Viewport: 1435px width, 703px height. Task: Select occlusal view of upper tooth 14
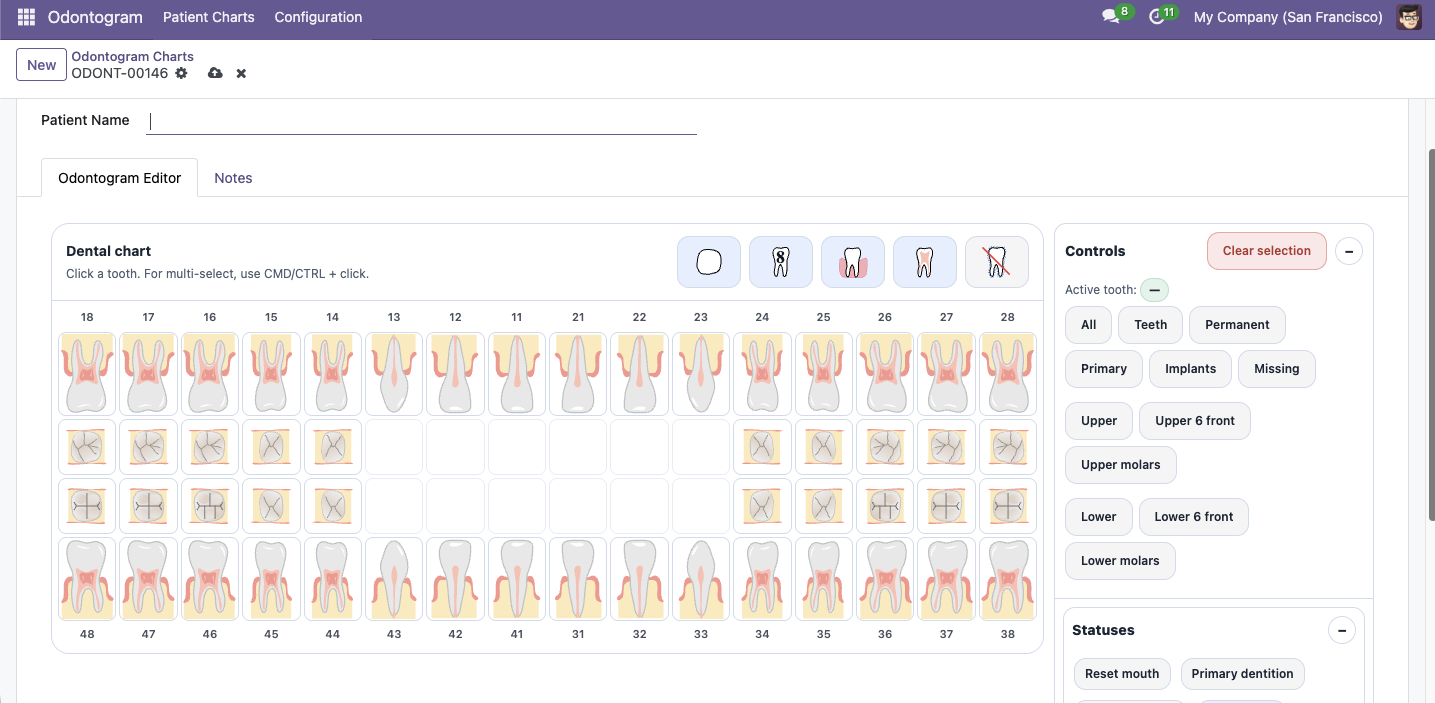coord(333,446)
